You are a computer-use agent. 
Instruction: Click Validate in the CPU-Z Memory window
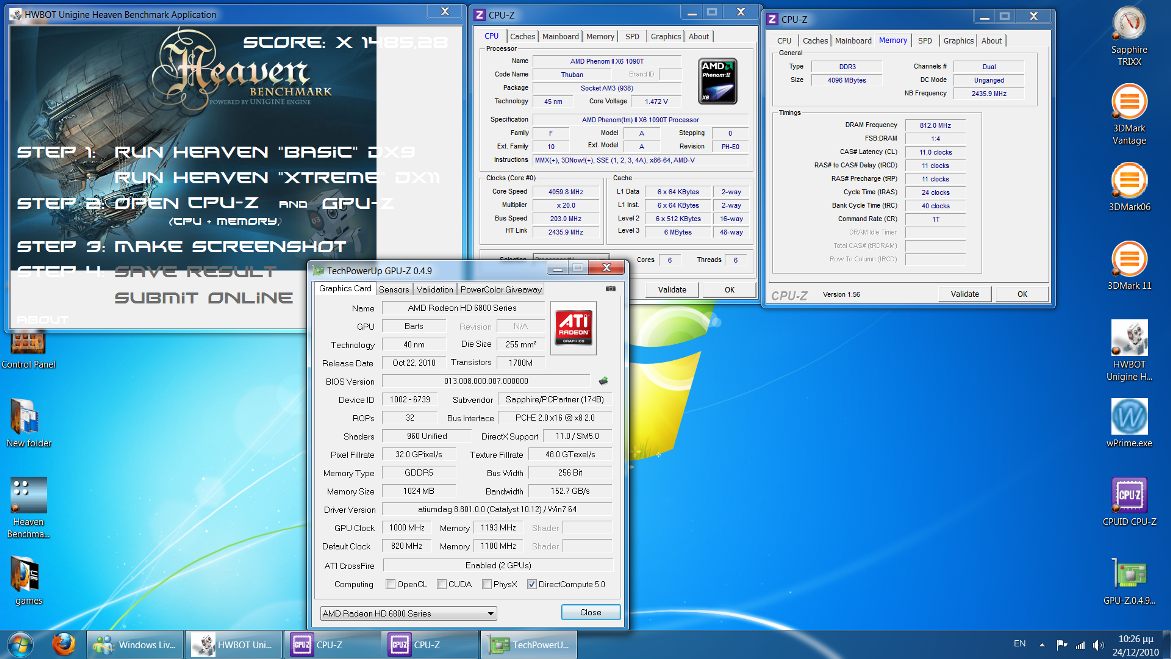[x=964, y=294]
